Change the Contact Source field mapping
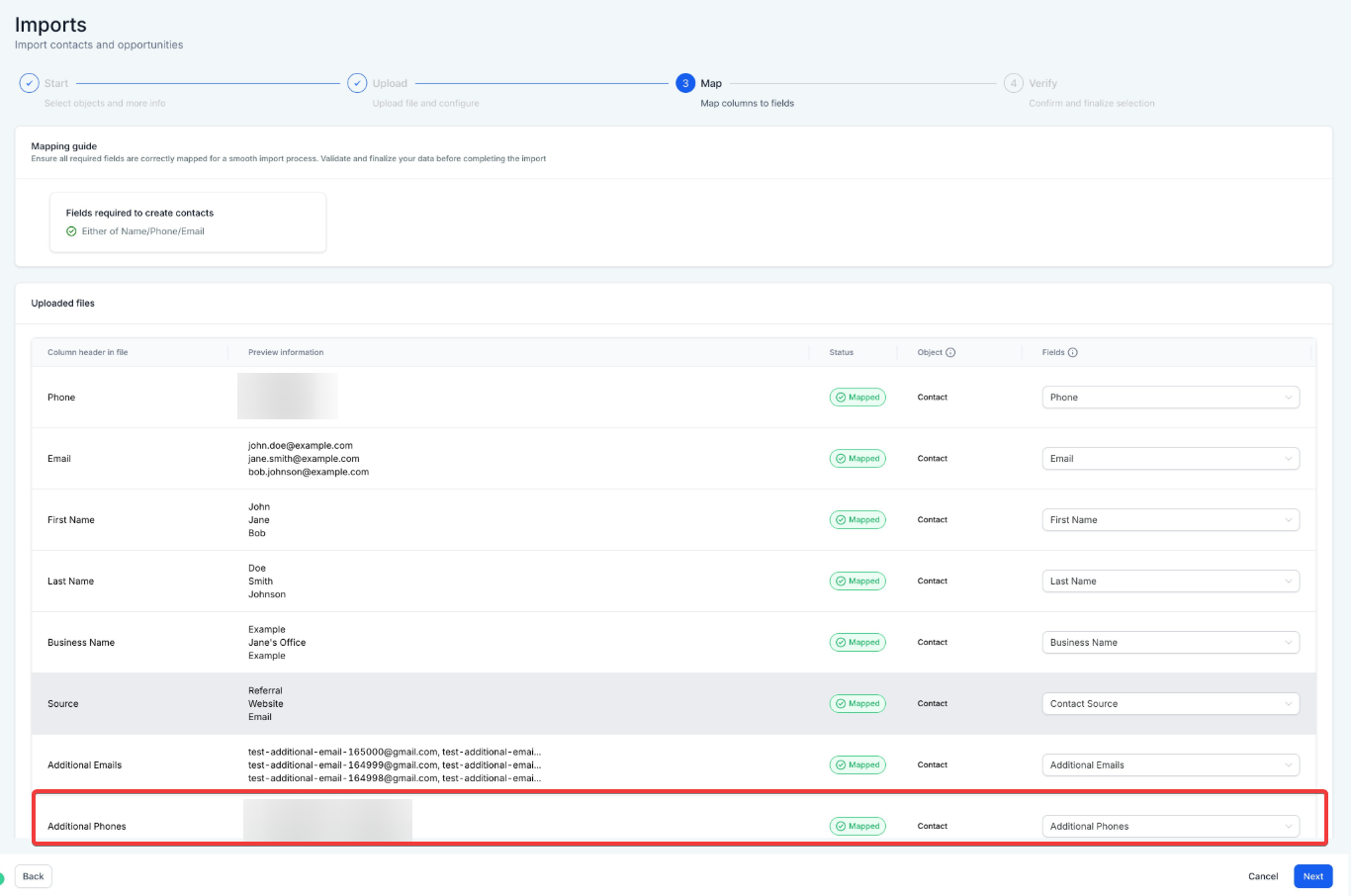Viewport: 1351px width, 896px height. (x=1170, y=704)
